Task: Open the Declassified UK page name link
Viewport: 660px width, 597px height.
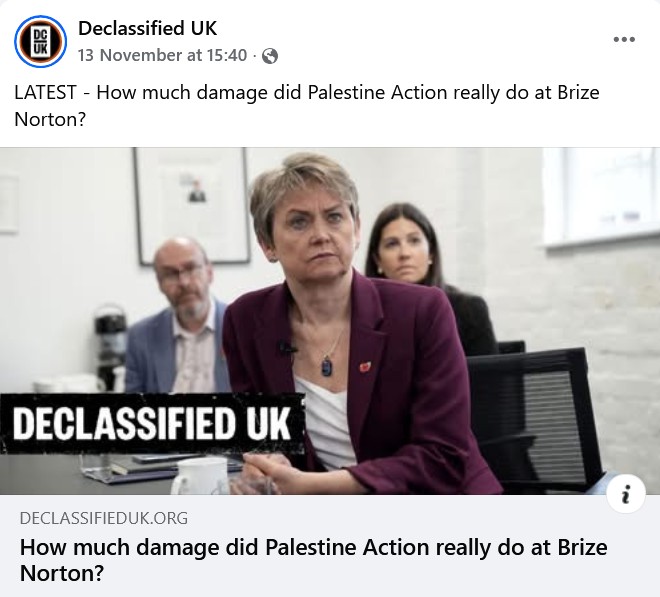Action: click(x=147, y=28)
